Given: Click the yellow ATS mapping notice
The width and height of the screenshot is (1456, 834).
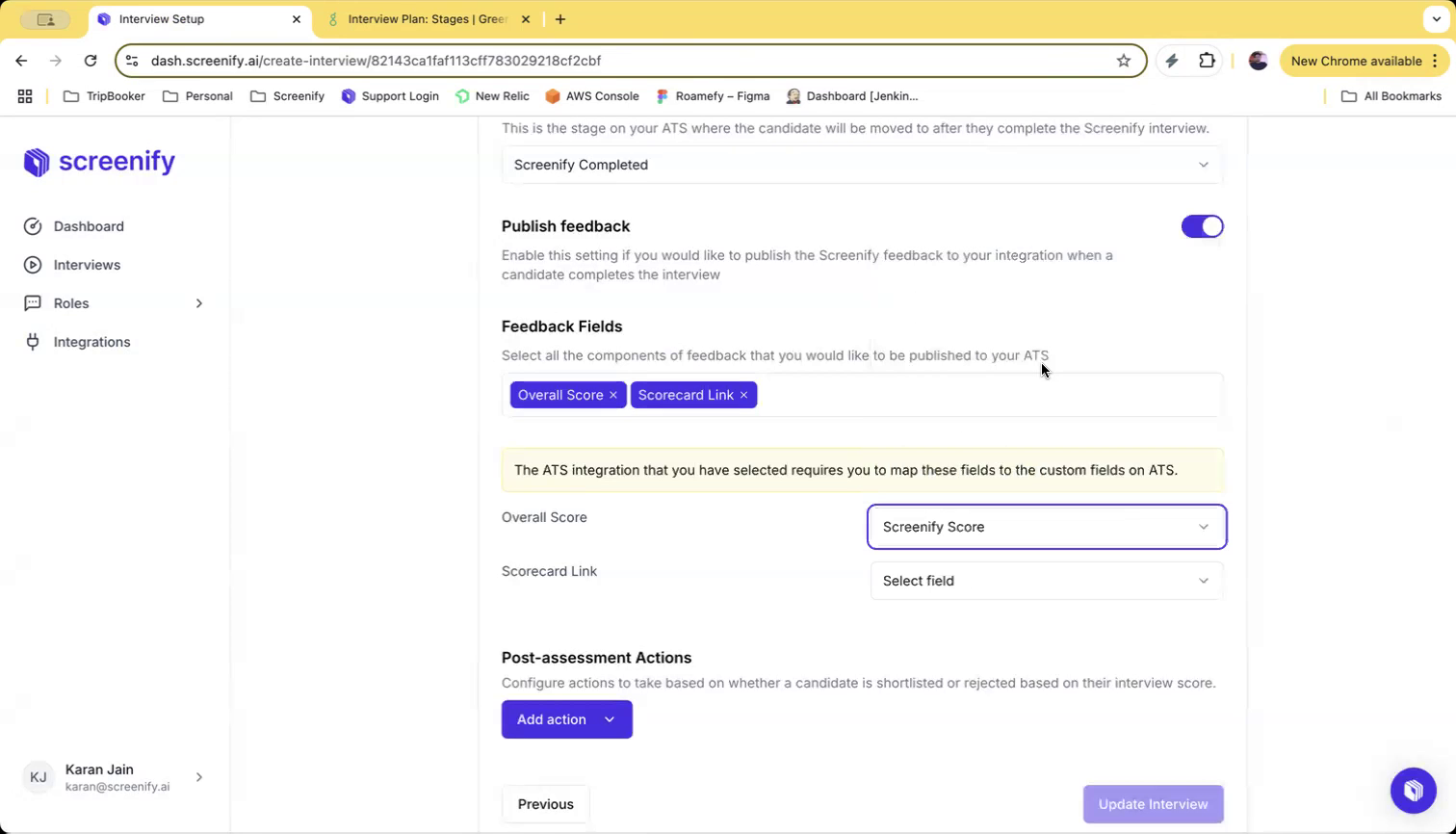Looking at the screenshot, I should tap(863, 470).
